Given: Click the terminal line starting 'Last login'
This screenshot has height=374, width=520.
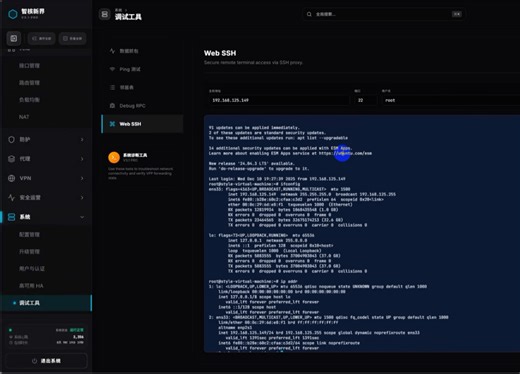Looking at the screenshot, I should point(277,179).
